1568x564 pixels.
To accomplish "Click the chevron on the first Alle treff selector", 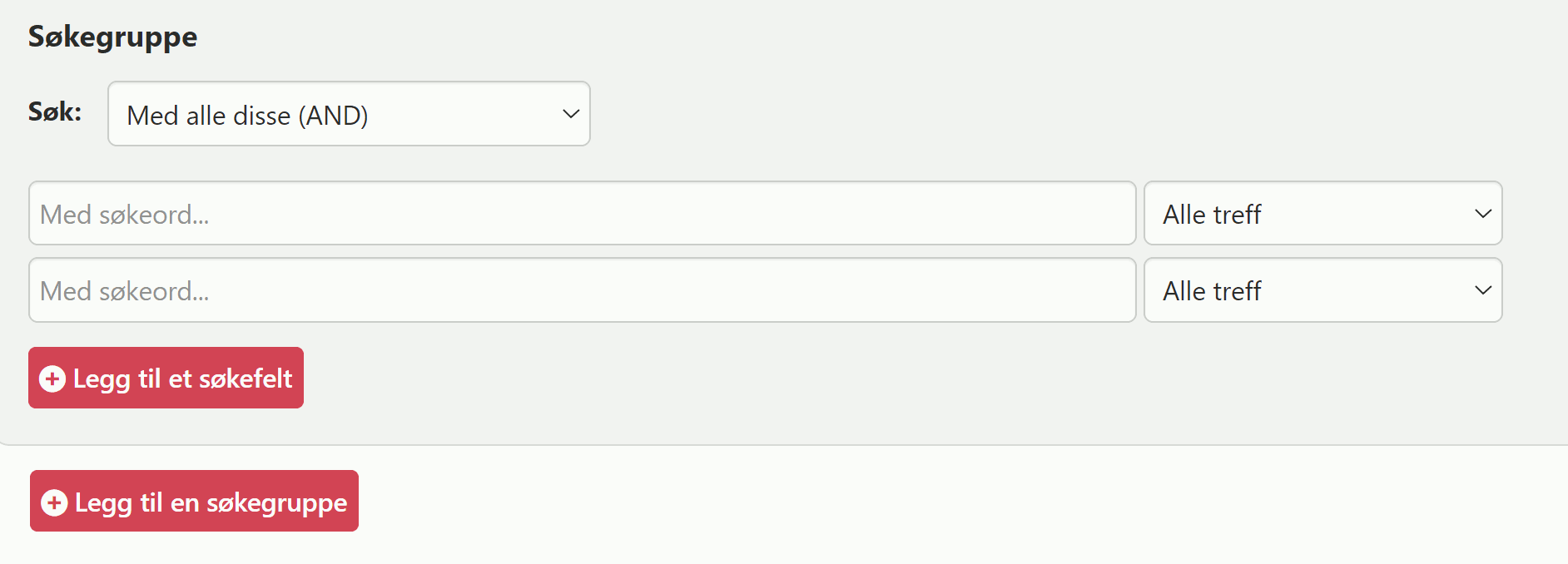I will pos(1482,214).
